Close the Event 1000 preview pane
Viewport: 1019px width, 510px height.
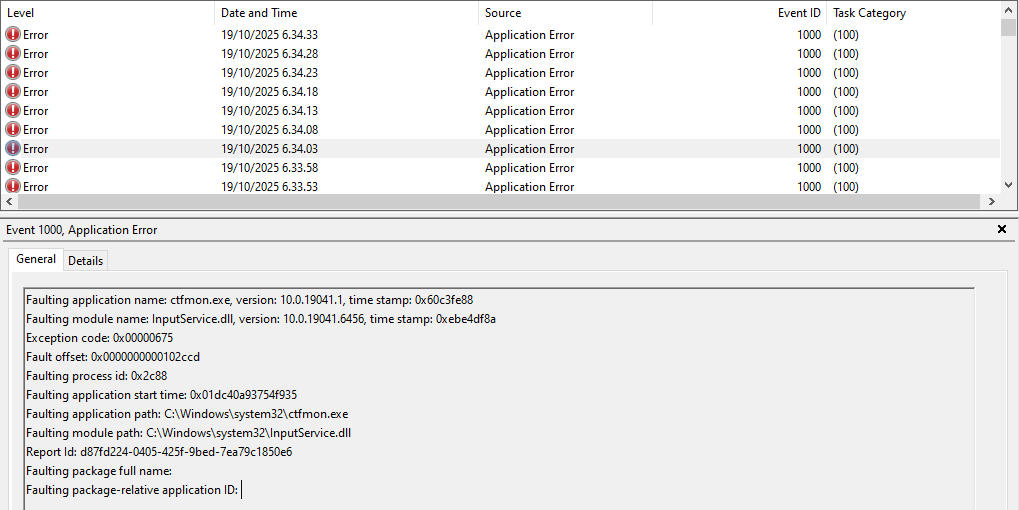[1001, 229]
